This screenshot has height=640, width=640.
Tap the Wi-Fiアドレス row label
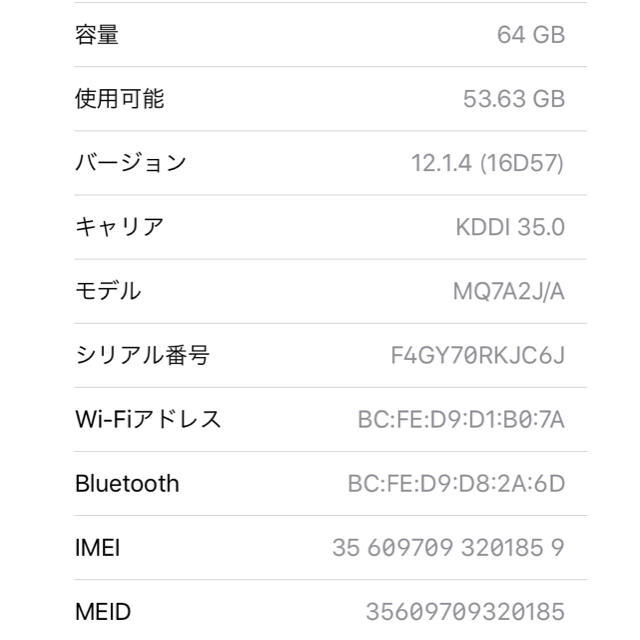148,419
